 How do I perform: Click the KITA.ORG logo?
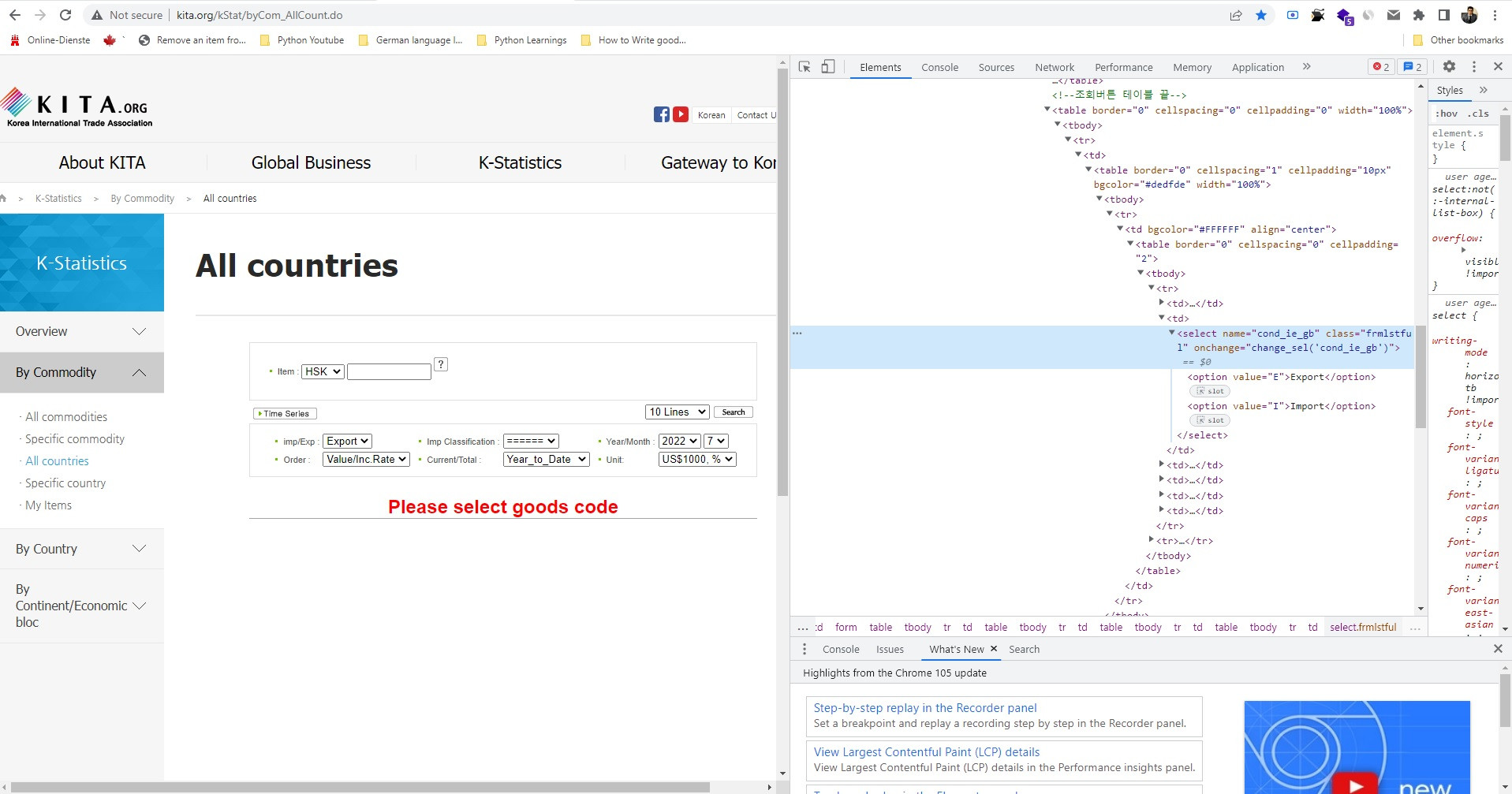[x=77, y=107]
